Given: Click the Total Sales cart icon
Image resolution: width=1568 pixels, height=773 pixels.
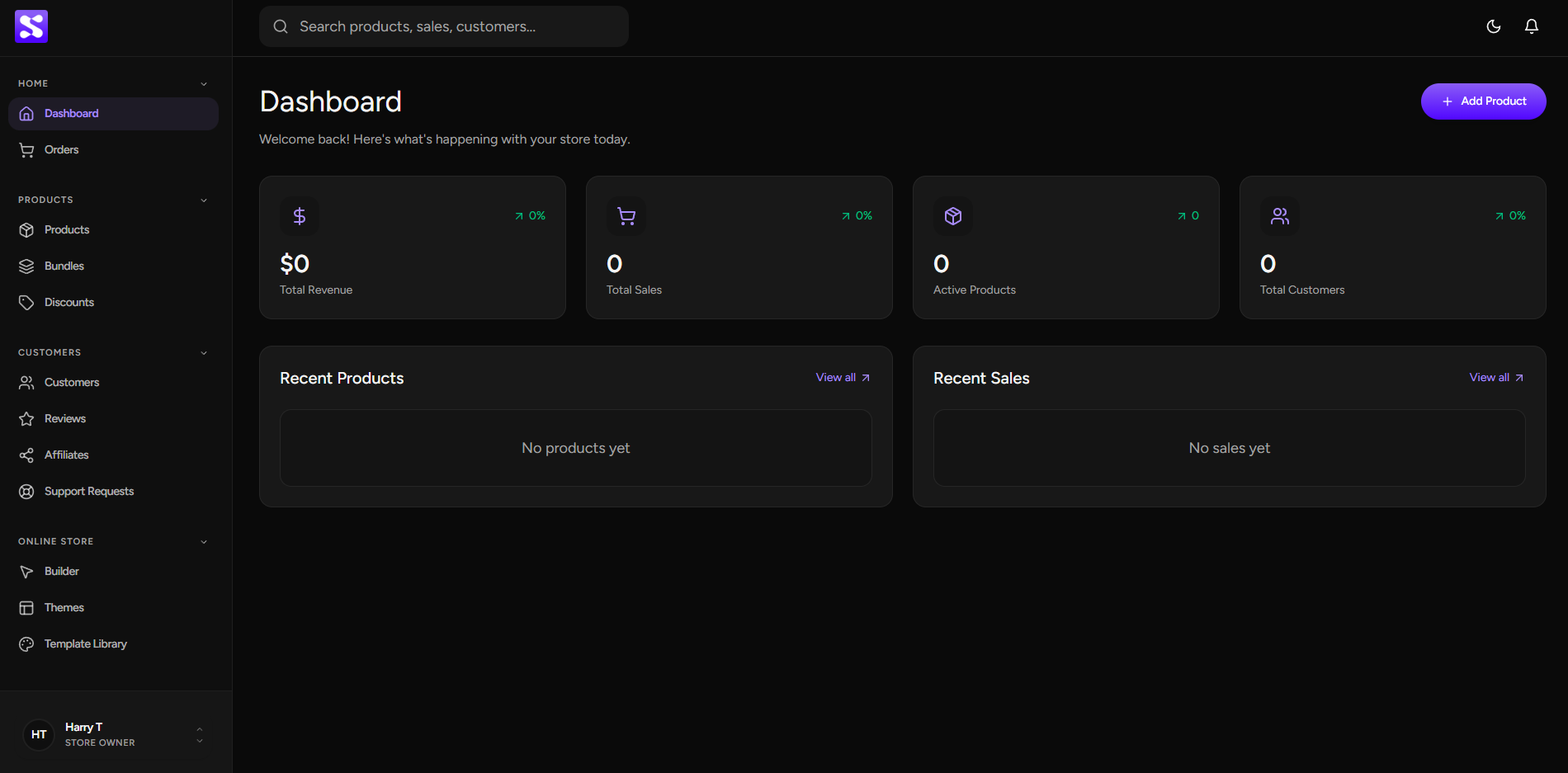Looking at the screenshot, I should (626, 216).
